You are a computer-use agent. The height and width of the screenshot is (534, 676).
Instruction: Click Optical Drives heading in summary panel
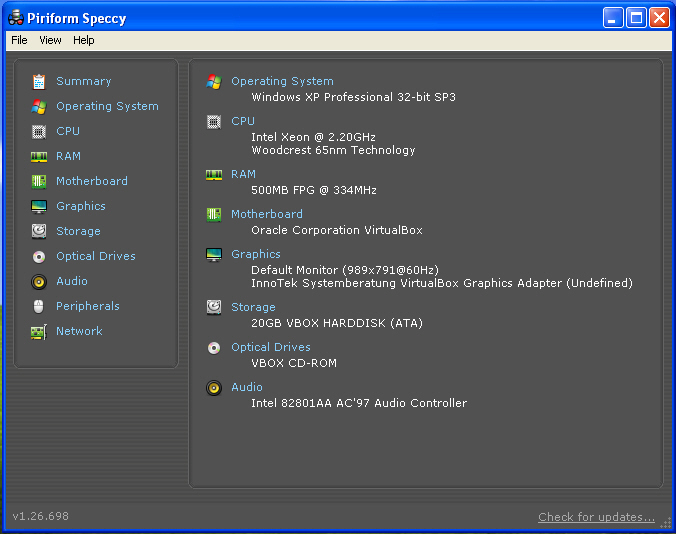click(271, 347)
